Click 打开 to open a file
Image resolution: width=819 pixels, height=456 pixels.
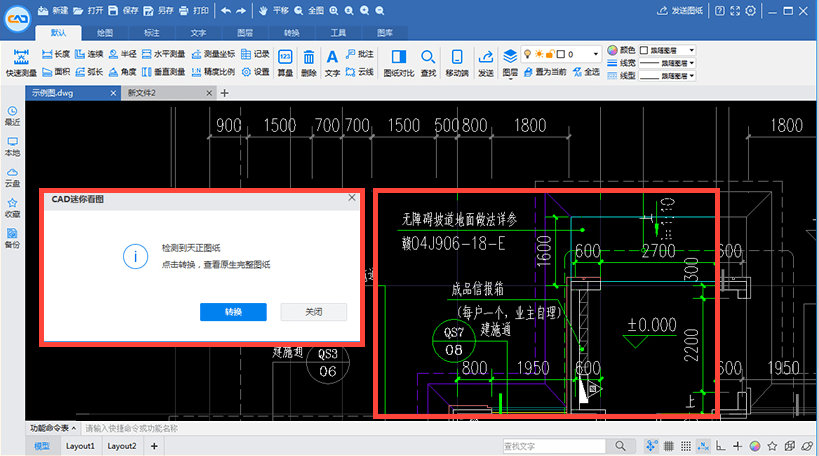click(89, 10)
